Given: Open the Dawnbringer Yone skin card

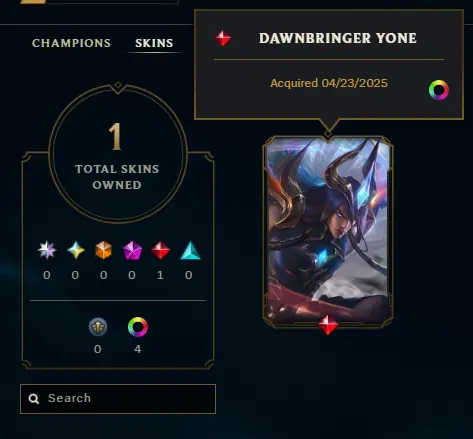Looking at the screenshot, I should coord(328,231).
